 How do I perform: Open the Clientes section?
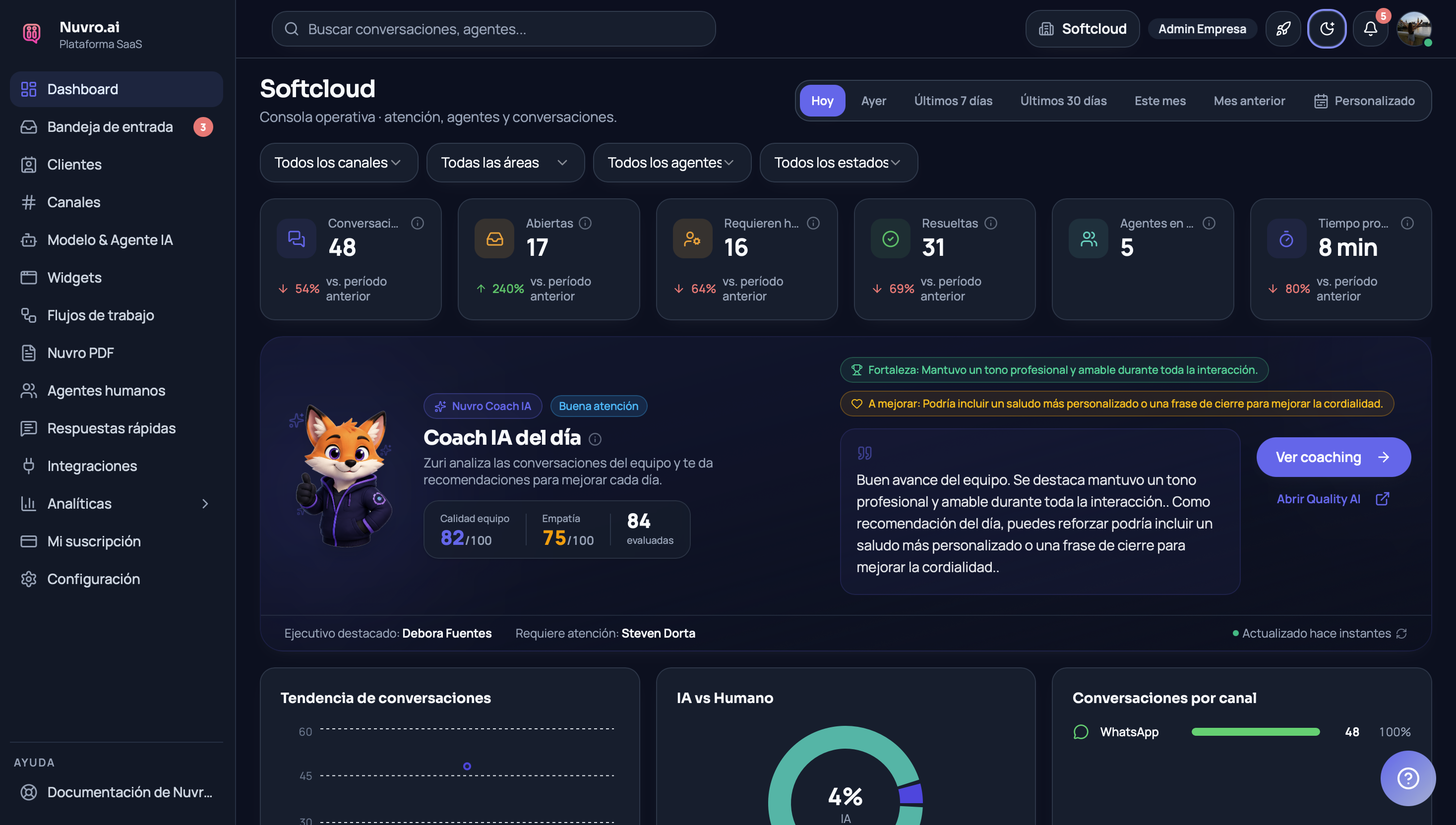[116, 164]
